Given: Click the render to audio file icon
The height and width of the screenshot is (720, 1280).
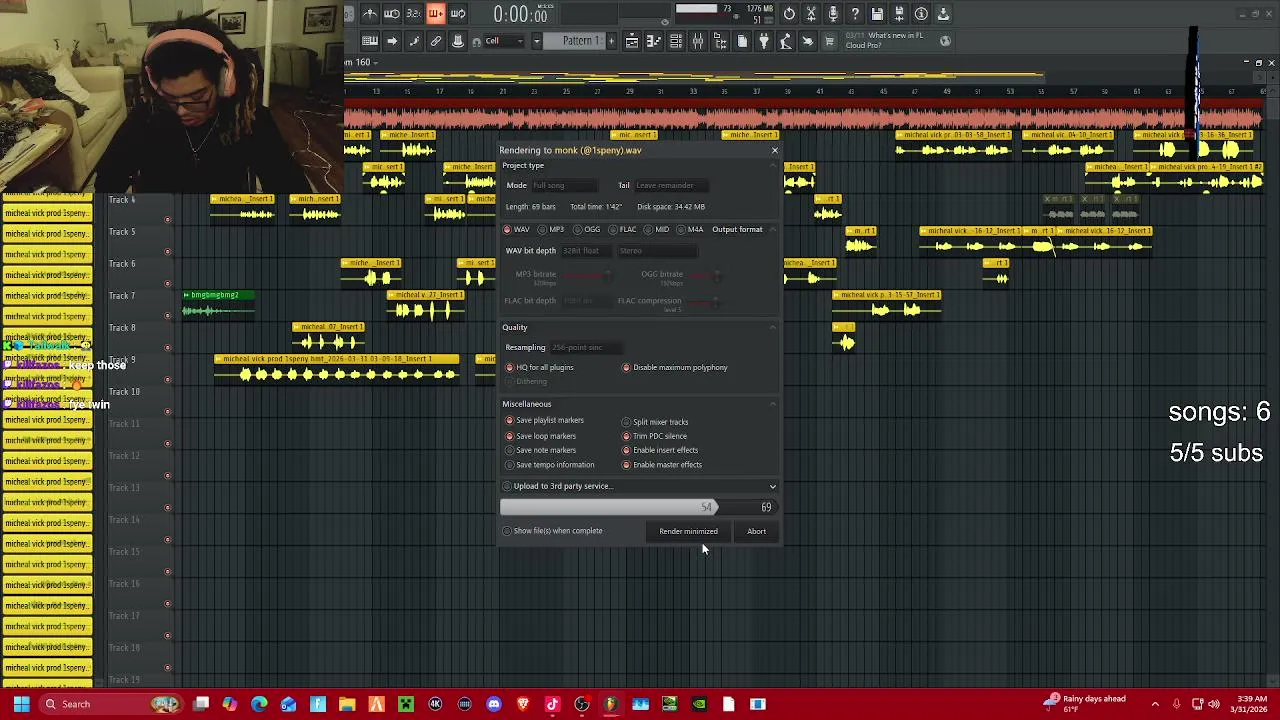Looking at the screenshot, I should click(x=899, y=14).
